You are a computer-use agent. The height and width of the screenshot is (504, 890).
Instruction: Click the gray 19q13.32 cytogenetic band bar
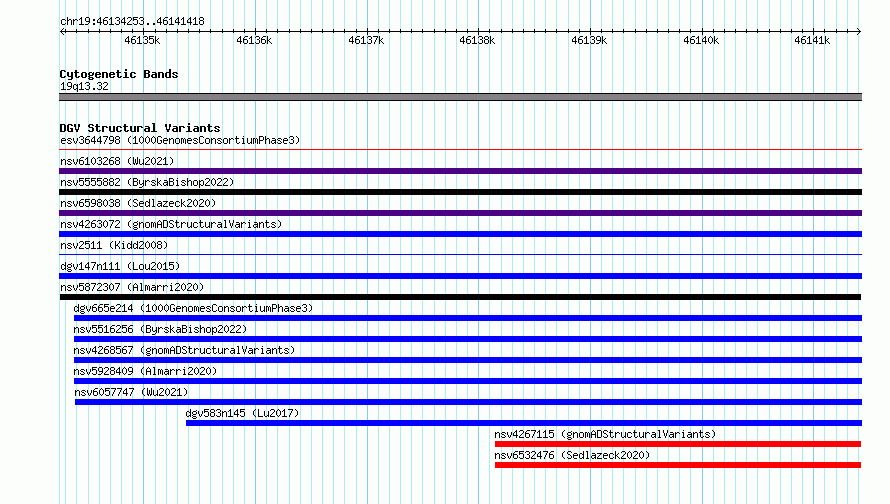point(460,97)
